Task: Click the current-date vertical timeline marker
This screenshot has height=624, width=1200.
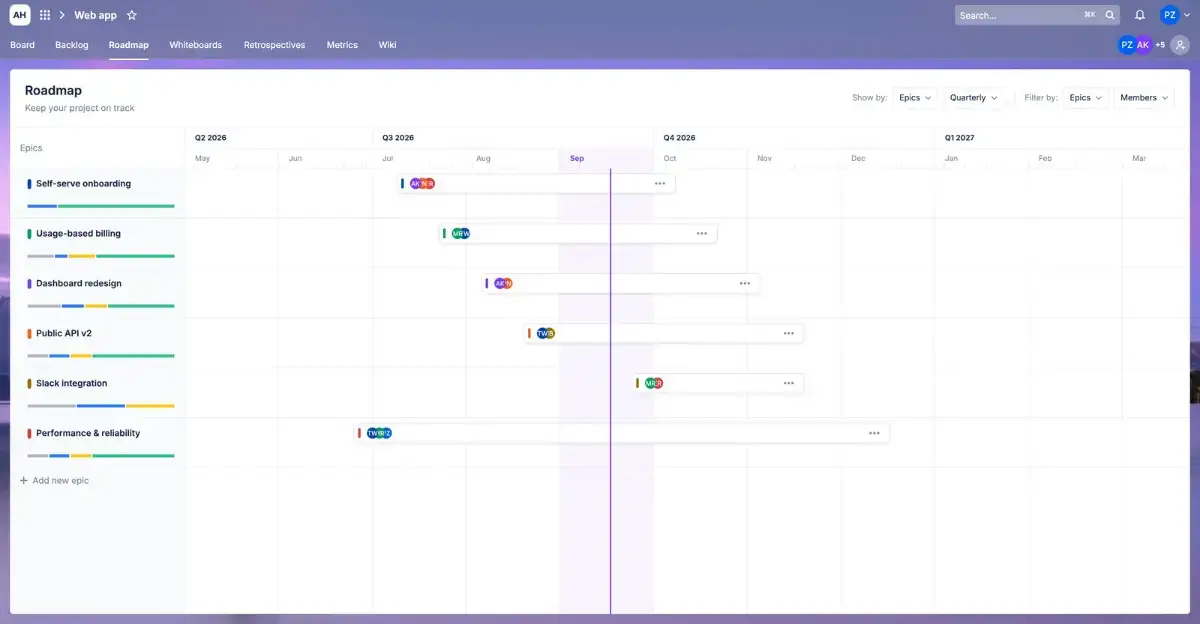Action: pos(610,390)
